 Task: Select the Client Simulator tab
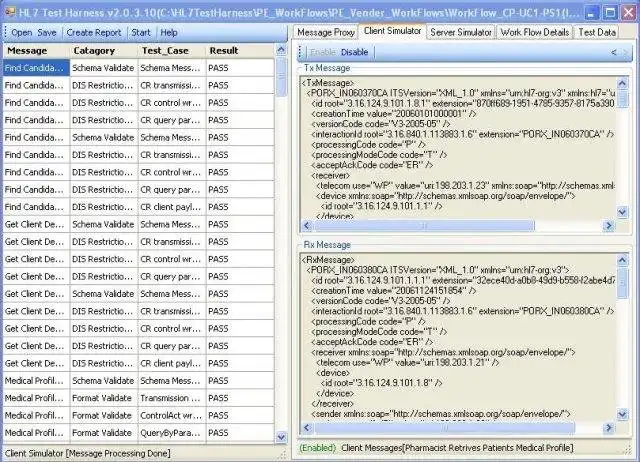392,31
